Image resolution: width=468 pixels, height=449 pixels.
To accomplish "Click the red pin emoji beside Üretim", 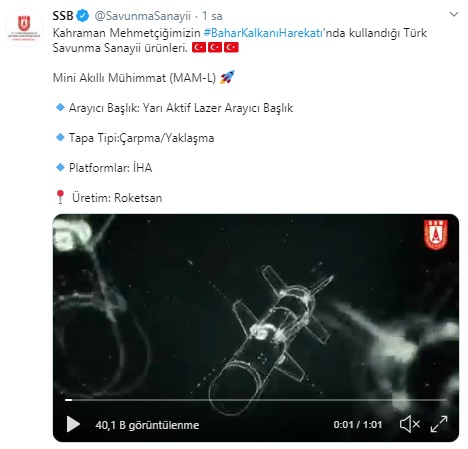I will pos(60,197).
